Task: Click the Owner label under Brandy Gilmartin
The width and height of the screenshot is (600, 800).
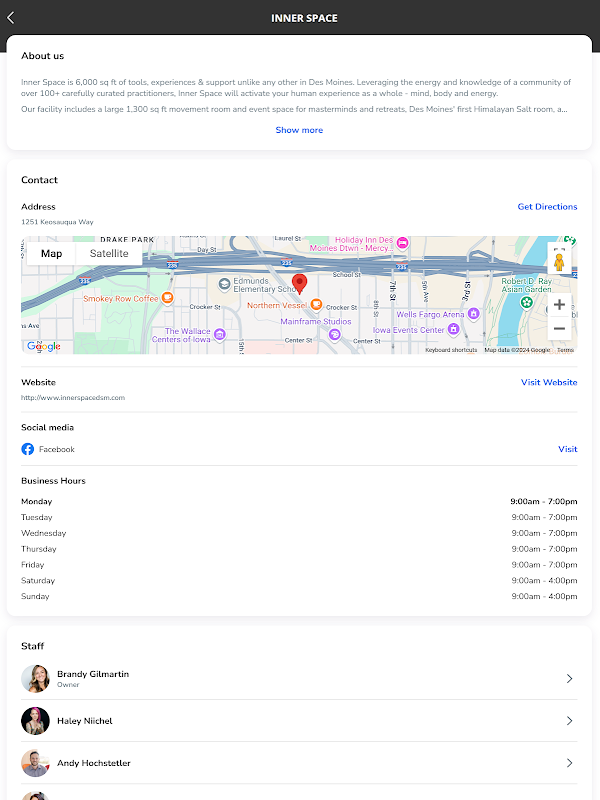Action: click(x=68, y=685)
